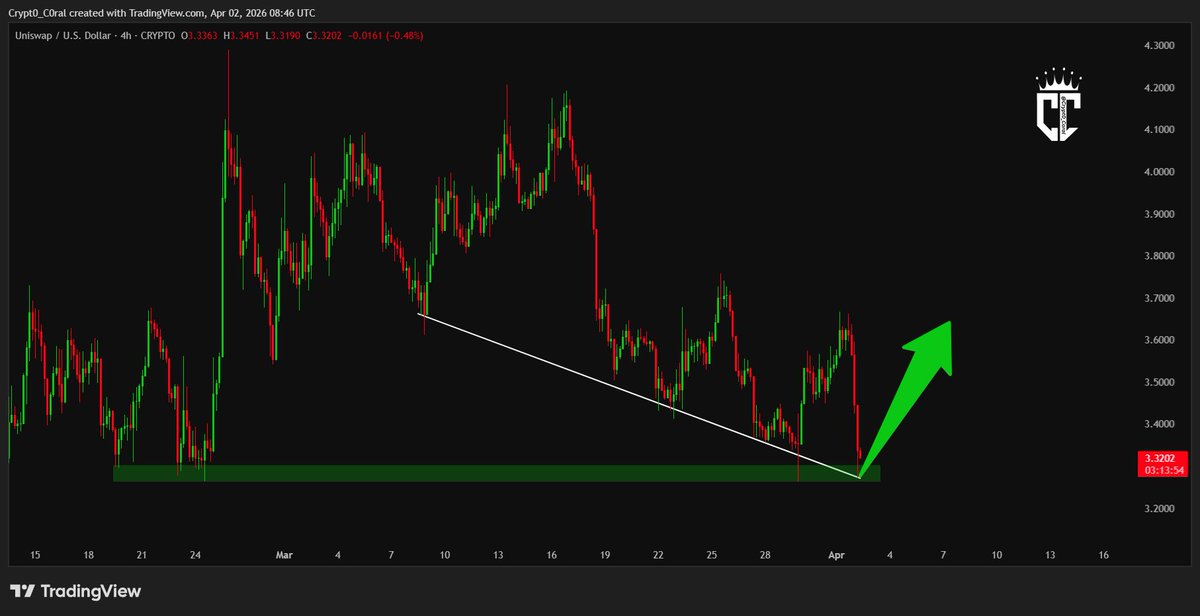Image resolution: width=1200 pixels, height=616 pixels.
Task: Click the 28 date label on time axis
Action: [x=765, y=555]
